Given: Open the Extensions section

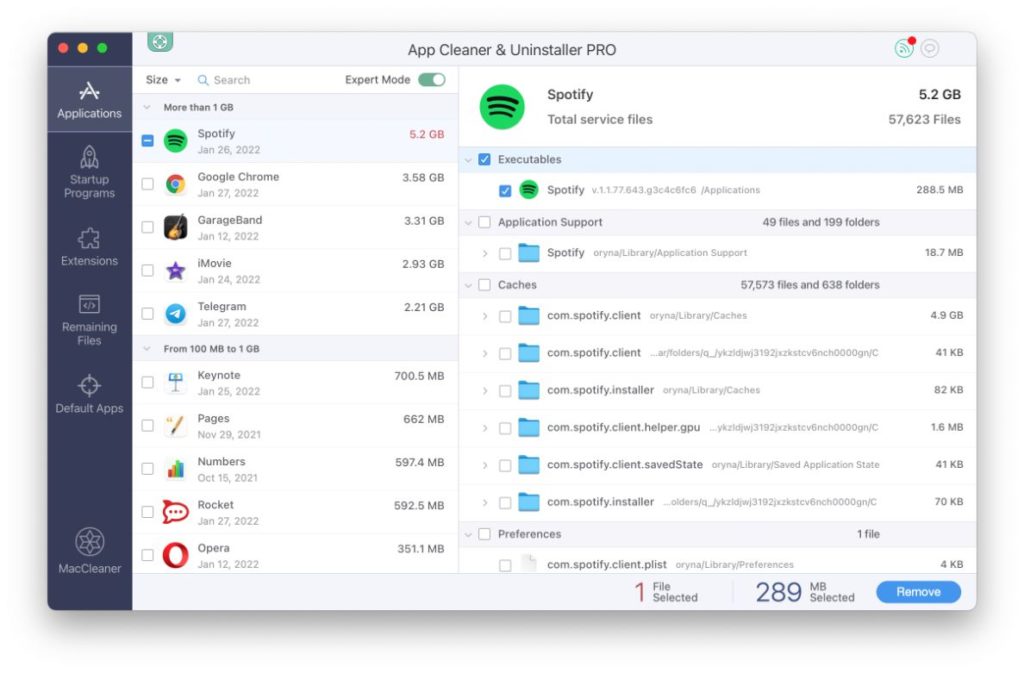Looking at the screenshot, I should point(88,248).
